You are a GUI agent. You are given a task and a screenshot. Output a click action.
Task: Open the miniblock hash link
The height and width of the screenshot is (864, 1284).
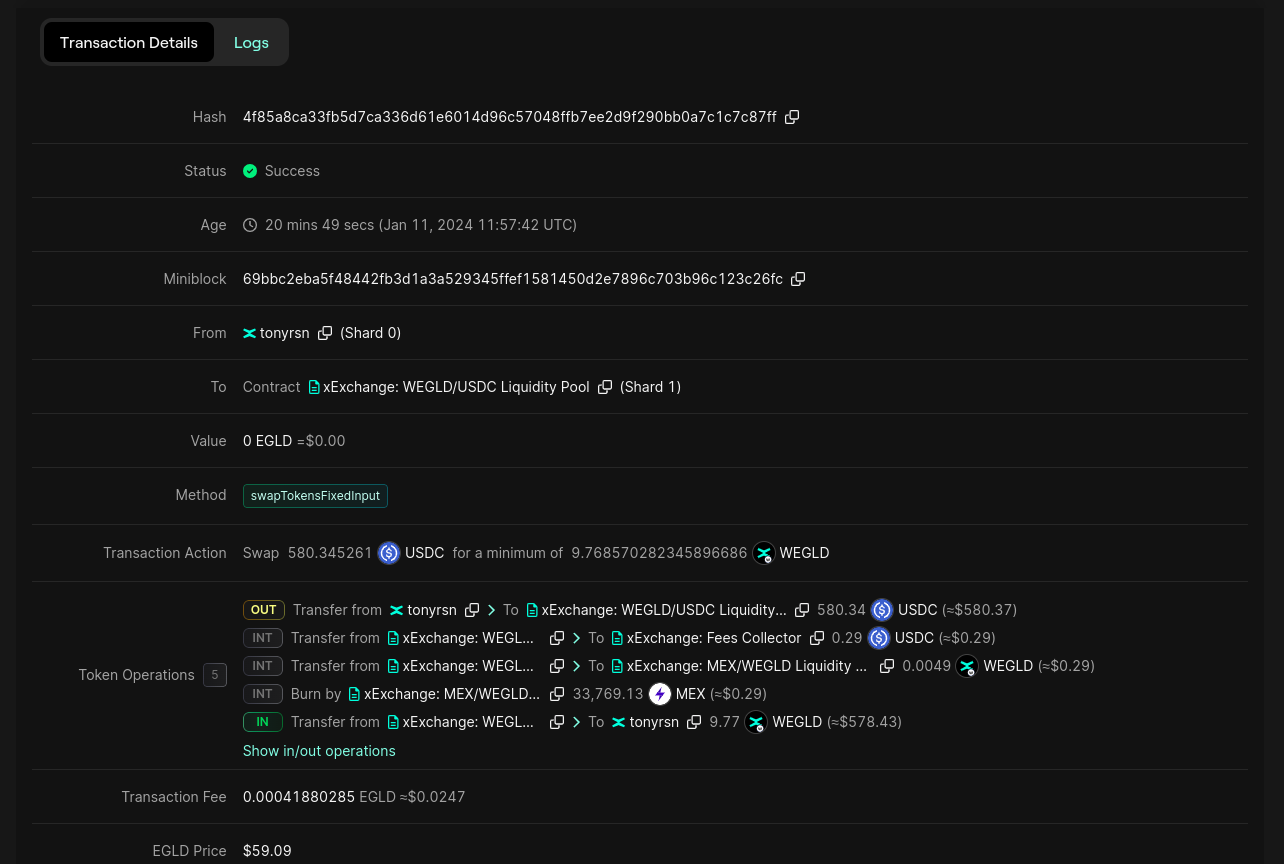click(512, 279)
